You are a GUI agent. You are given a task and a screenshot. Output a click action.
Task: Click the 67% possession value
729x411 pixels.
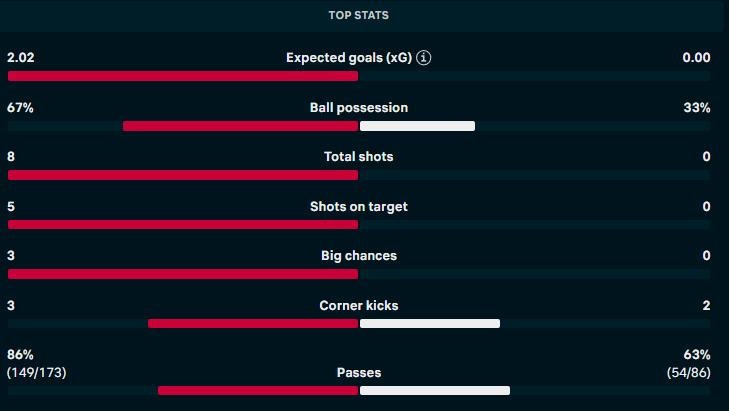[x=20, y=108]
